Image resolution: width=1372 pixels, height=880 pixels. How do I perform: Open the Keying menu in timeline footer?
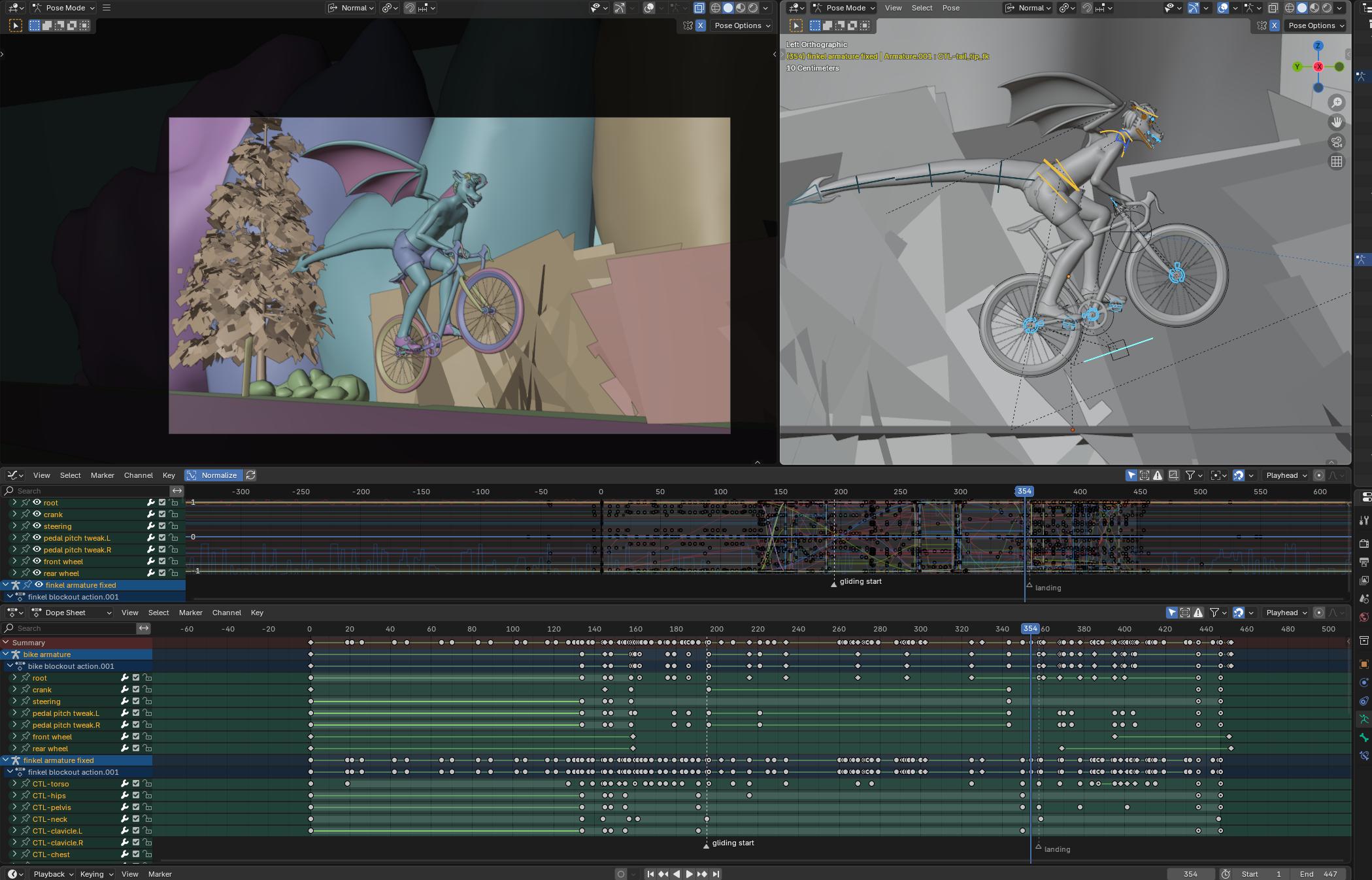point(96,874)
